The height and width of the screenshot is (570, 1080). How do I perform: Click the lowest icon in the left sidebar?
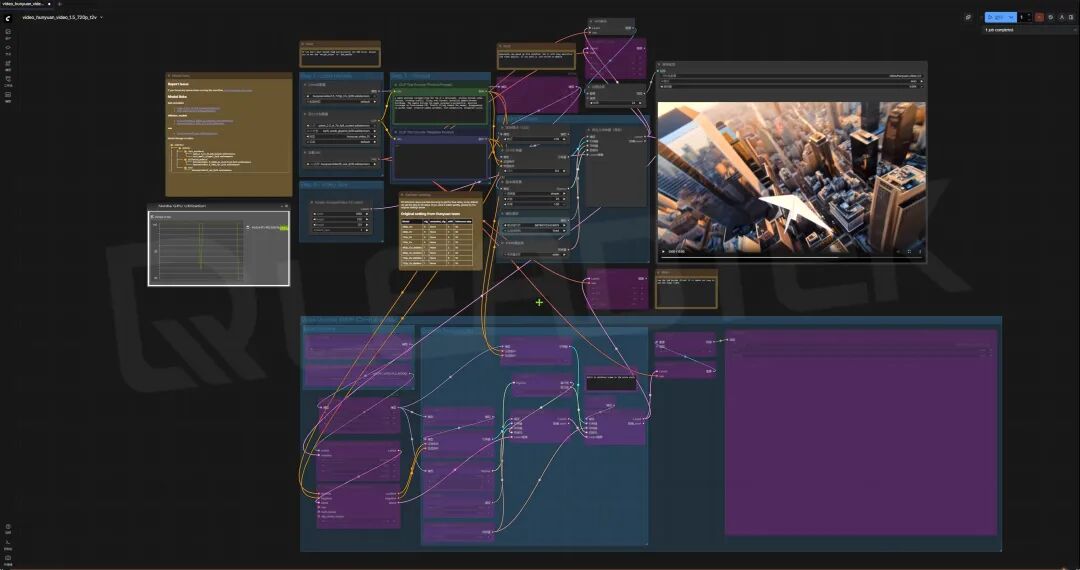click(x=8, y=558)
